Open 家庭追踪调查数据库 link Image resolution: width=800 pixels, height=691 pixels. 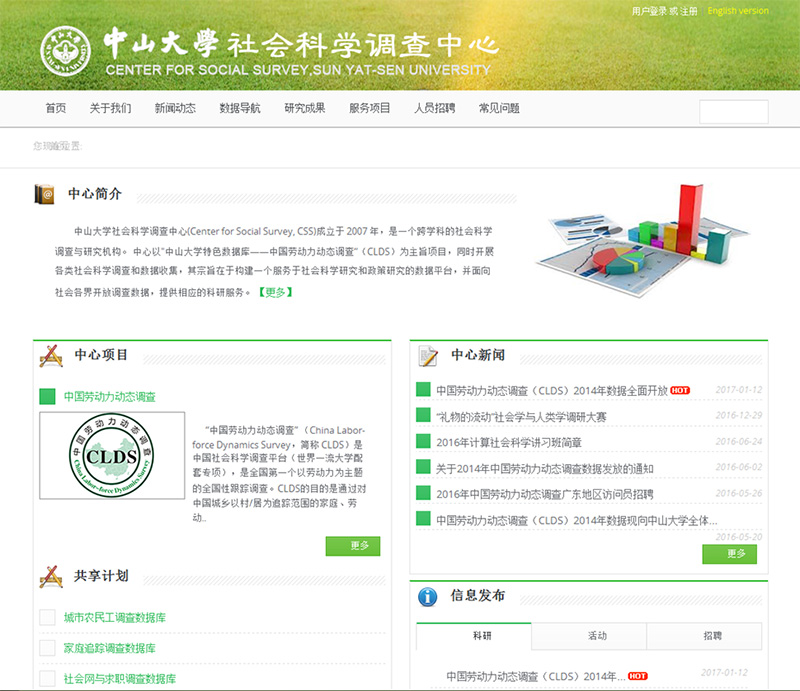pos(110,648)
